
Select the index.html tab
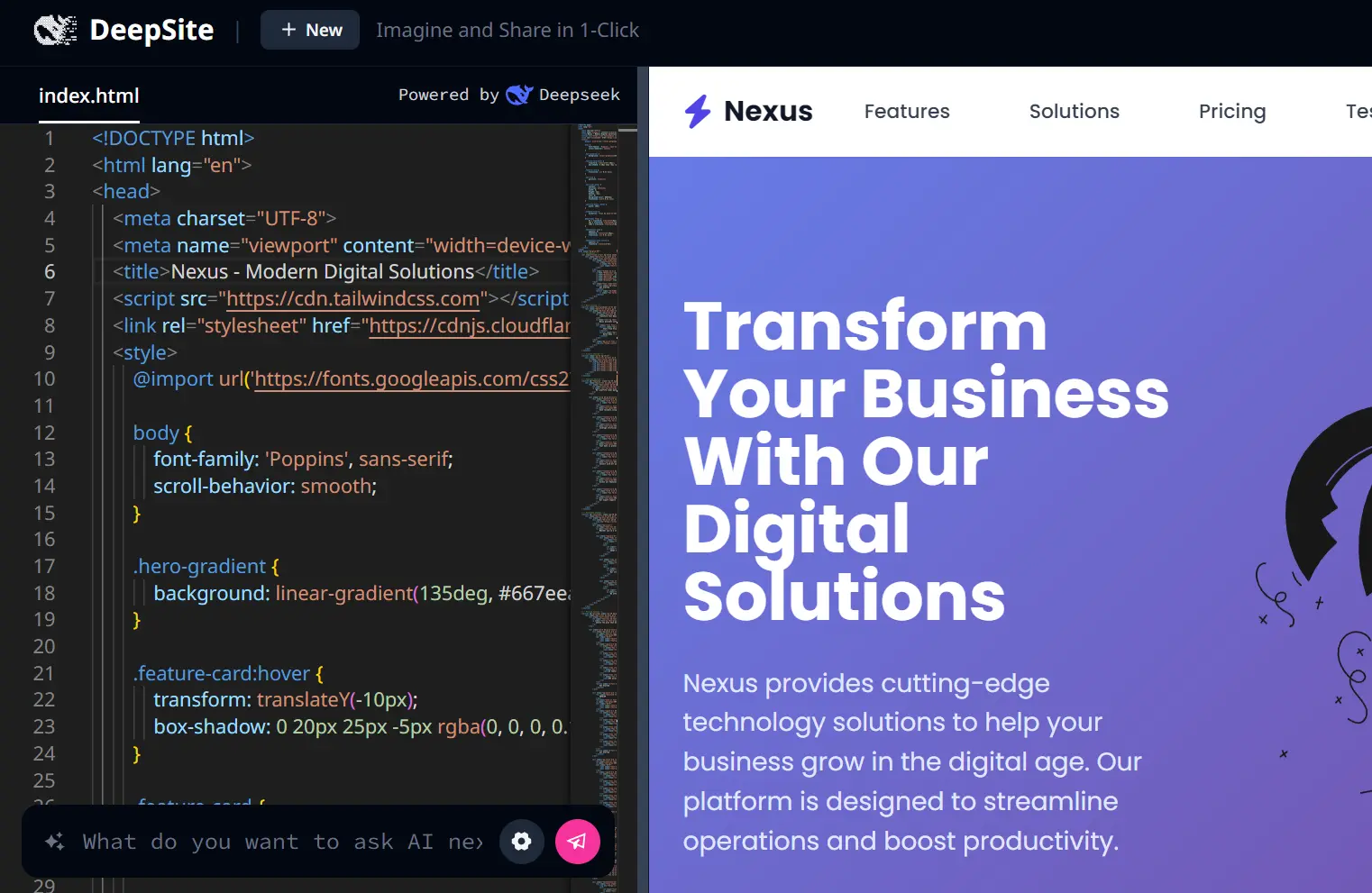click(88, 96)
